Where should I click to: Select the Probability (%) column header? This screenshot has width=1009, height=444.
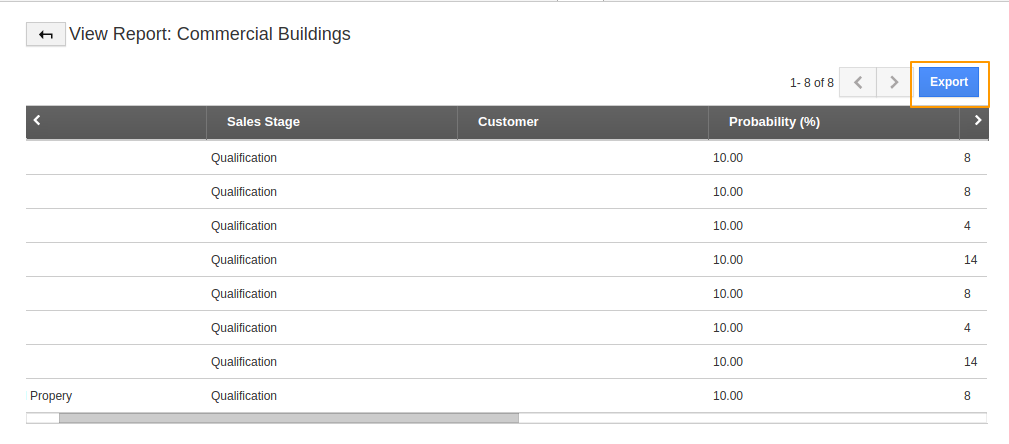click(x=774, y=122)
